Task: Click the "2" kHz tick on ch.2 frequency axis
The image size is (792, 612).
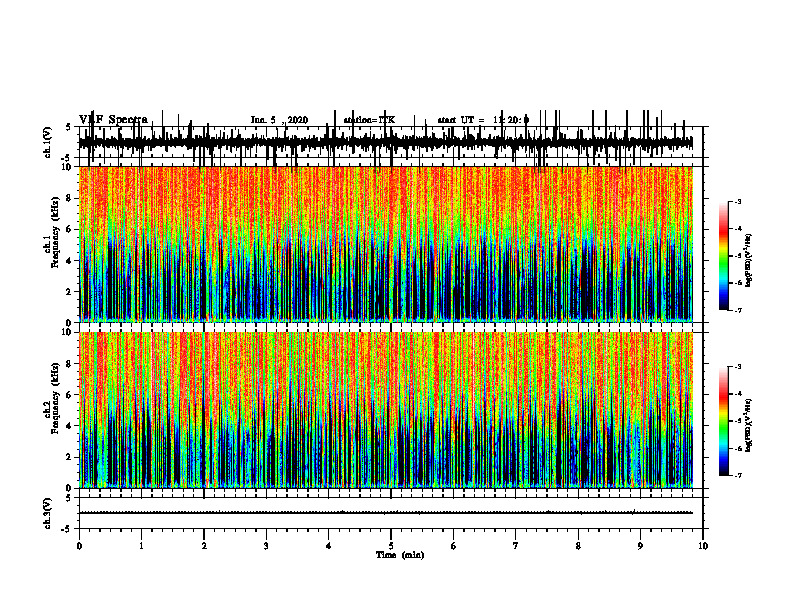Action: [70, 457]
